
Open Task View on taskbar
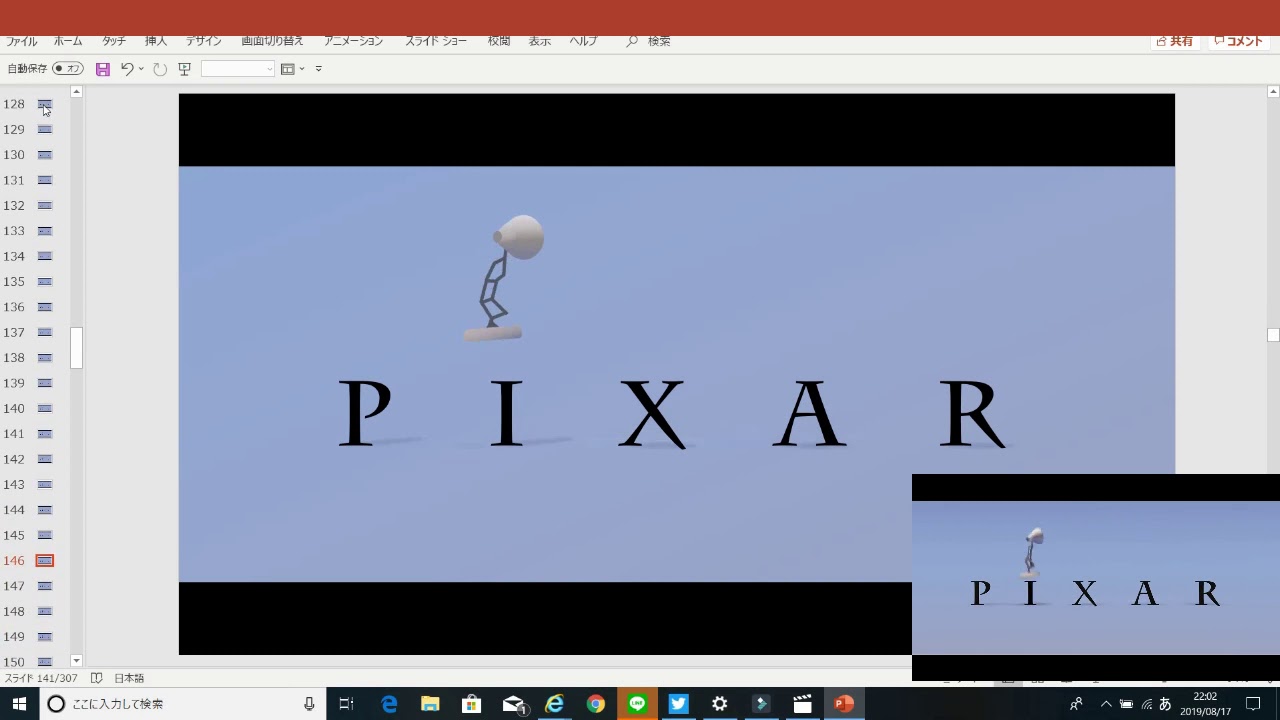347,704
